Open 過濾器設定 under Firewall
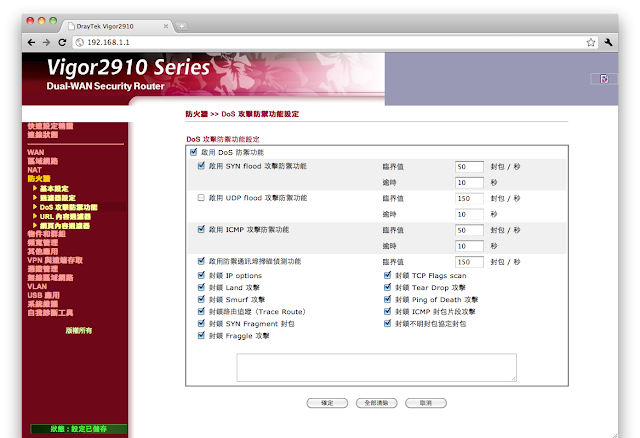Viewport: 640px width, 438px height. (x=58, y=198)
